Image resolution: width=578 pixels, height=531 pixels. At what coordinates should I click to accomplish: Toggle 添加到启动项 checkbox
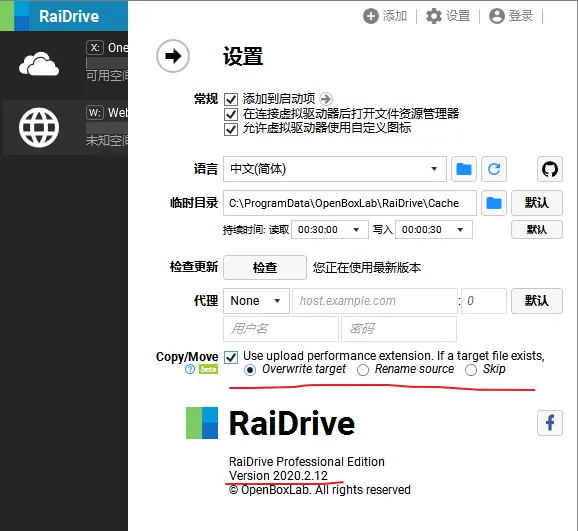point(231,99)
